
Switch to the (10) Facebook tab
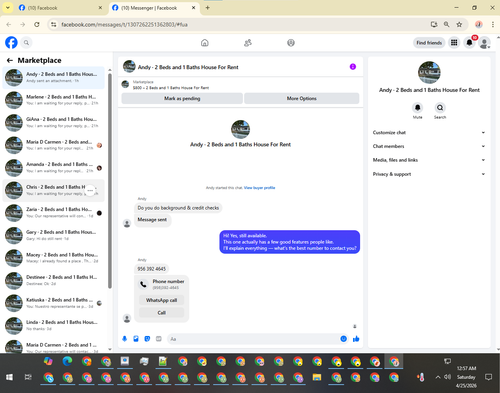tap(60, 8)
